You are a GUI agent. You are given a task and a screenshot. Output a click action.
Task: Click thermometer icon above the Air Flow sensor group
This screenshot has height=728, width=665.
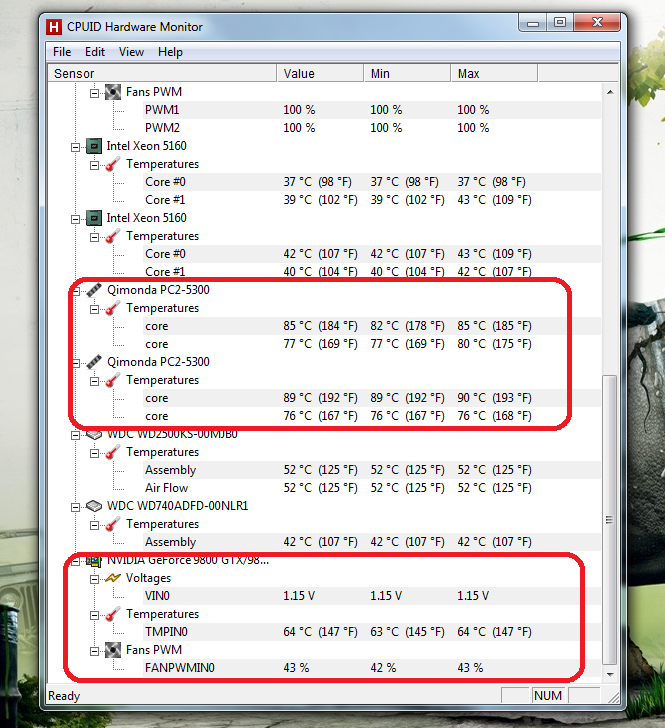113,452
